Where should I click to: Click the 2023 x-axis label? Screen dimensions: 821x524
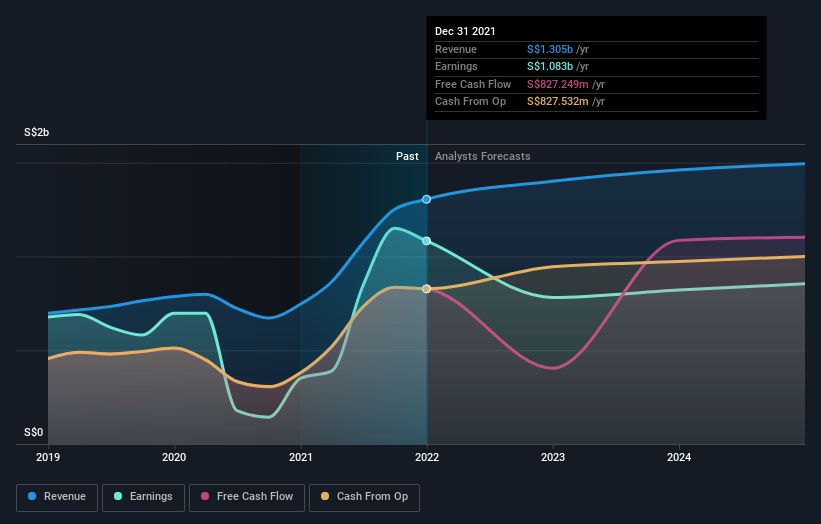[553, 457]
